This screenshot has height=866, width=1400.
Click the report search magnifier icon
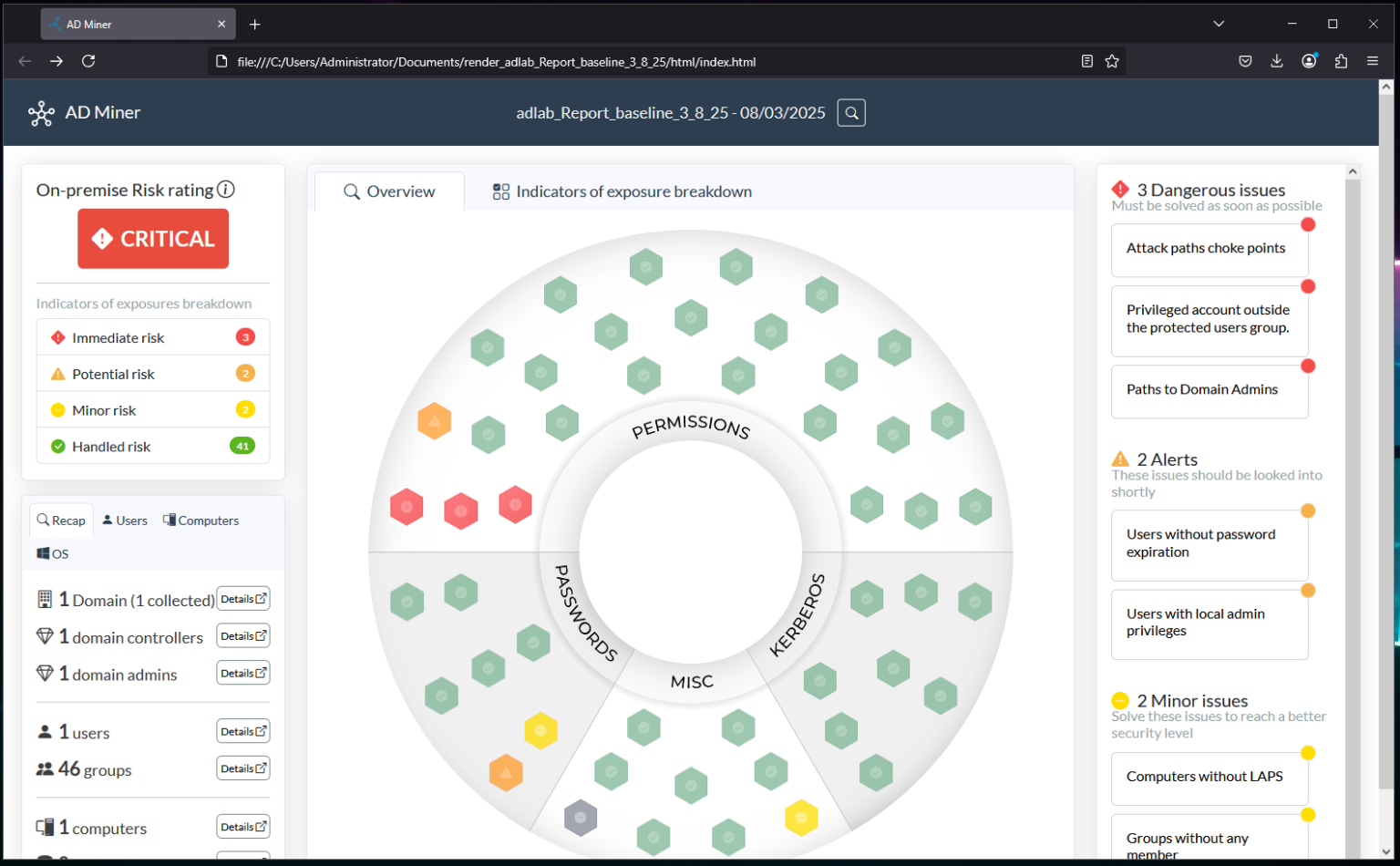click(850, 113)
